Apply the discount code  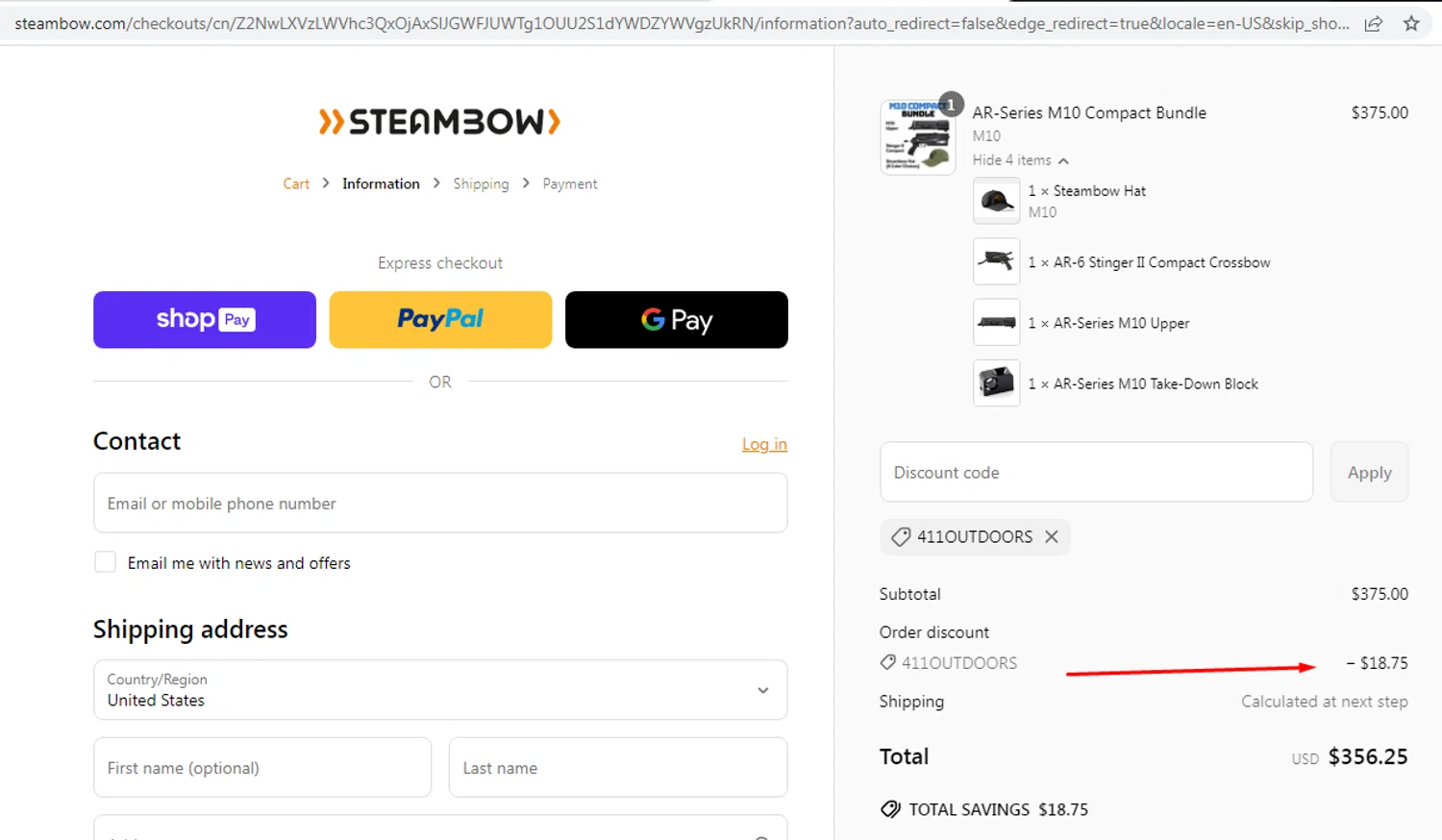[x=1369, y=472]
